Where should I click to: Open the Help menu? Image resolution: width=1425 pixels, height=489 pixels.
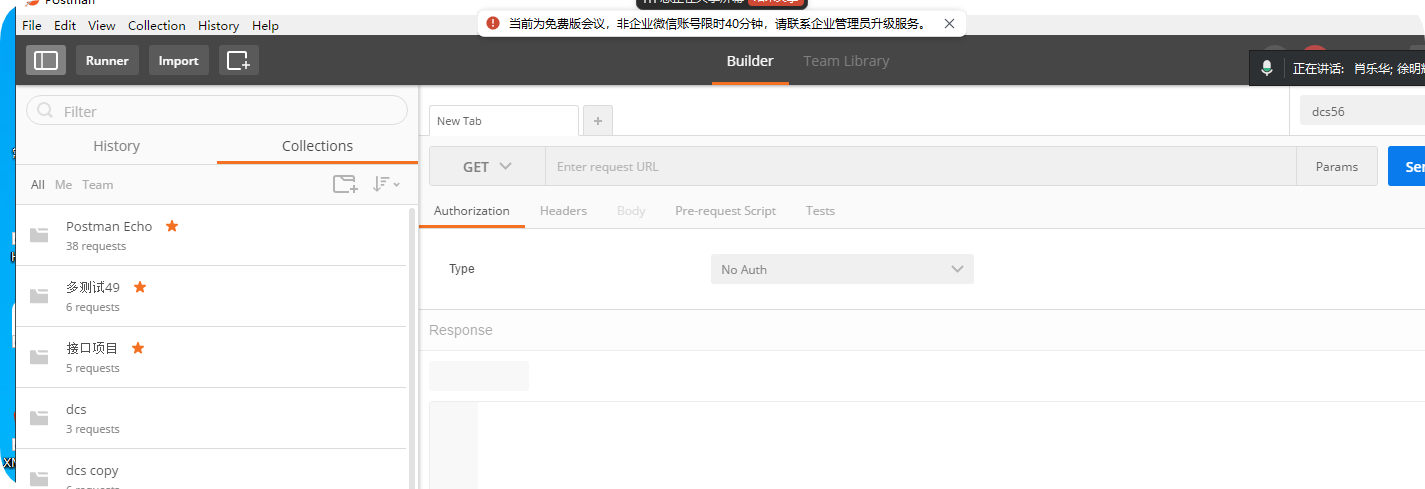265,26
